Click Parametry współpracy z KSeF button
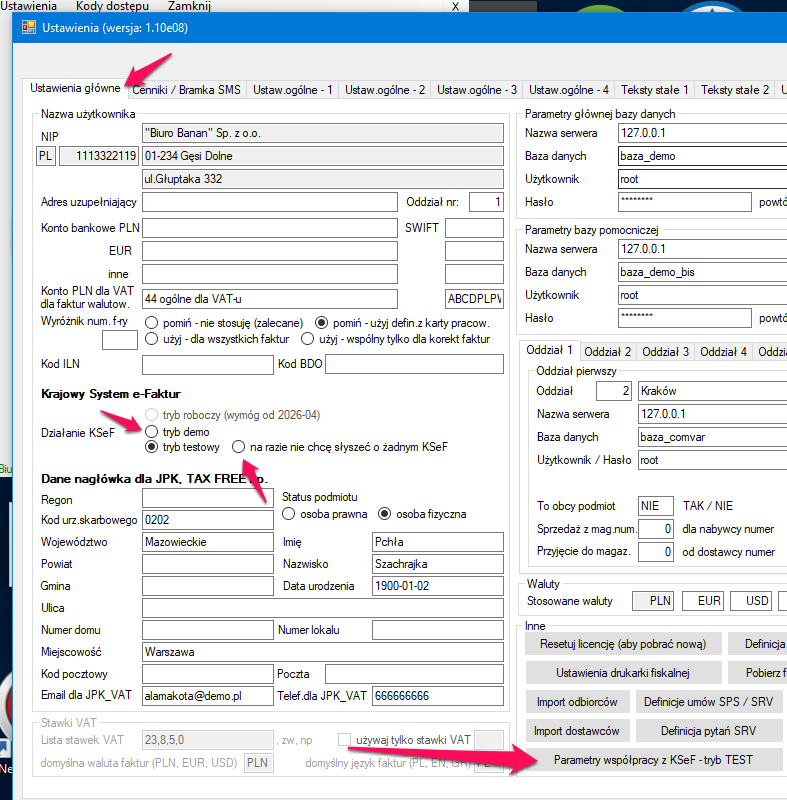The height and width of the screenshot is (800, 787). [655, 760]
